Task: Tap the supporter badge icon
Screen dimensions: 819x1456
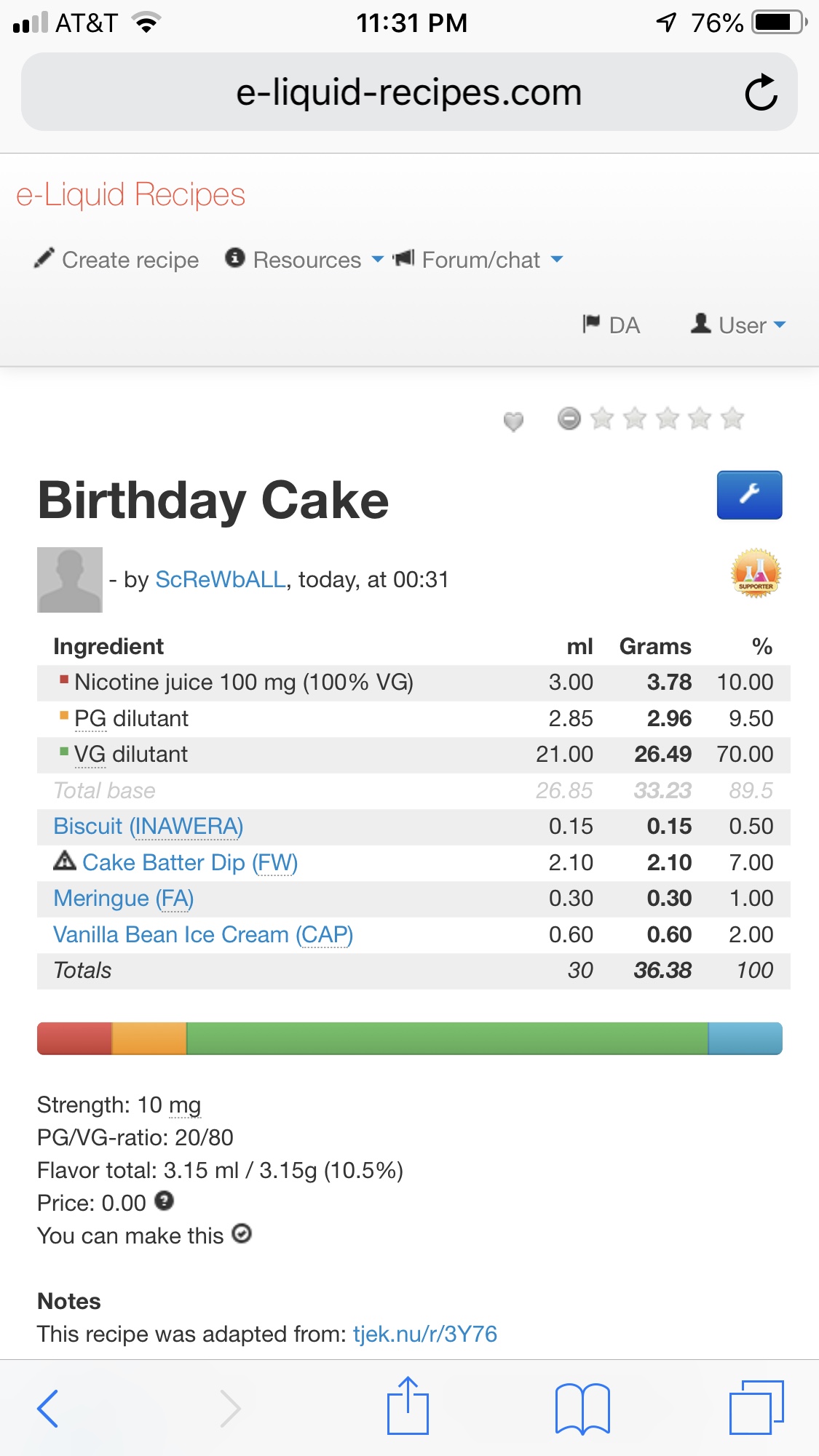Action: 756,573
